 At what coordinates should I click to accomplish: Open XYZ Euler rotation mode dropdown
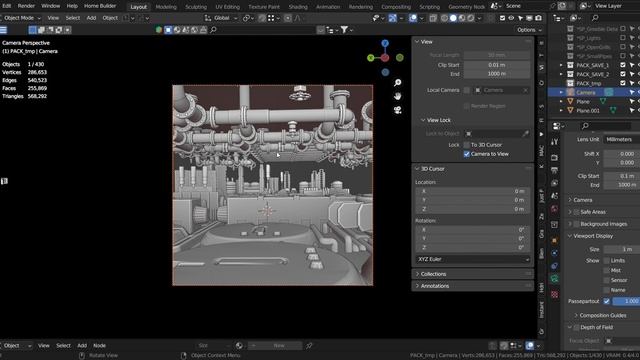(473, 259)
